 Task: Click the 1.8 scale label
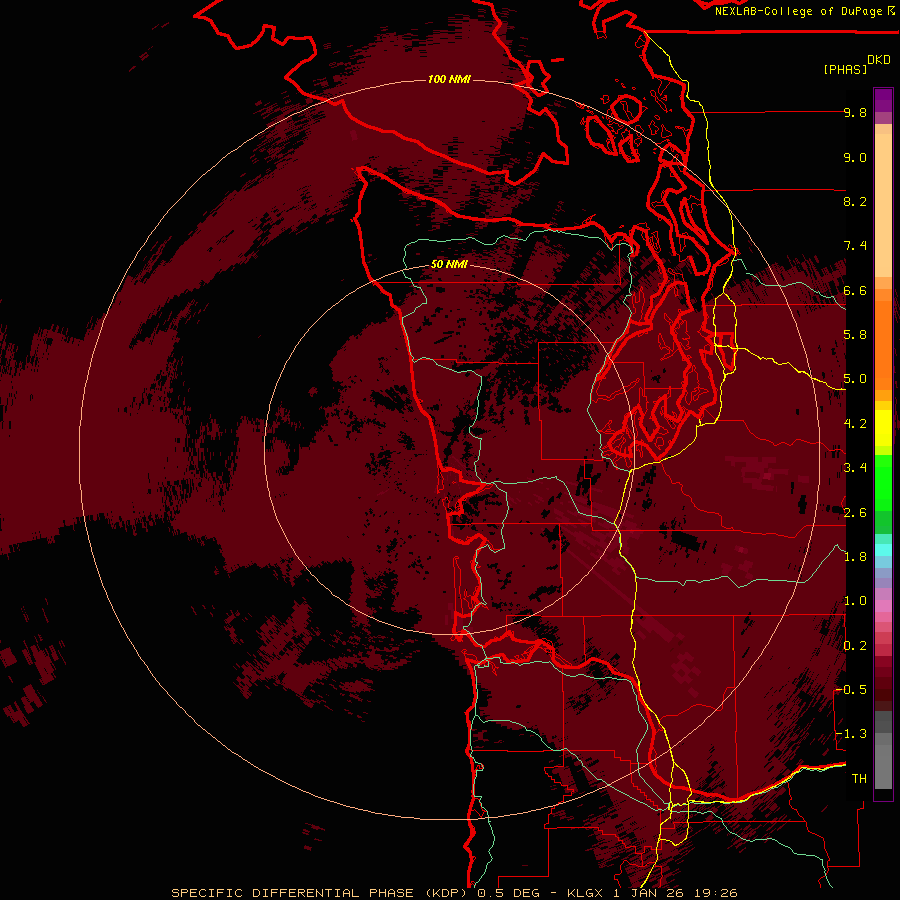tap(855, 557)
